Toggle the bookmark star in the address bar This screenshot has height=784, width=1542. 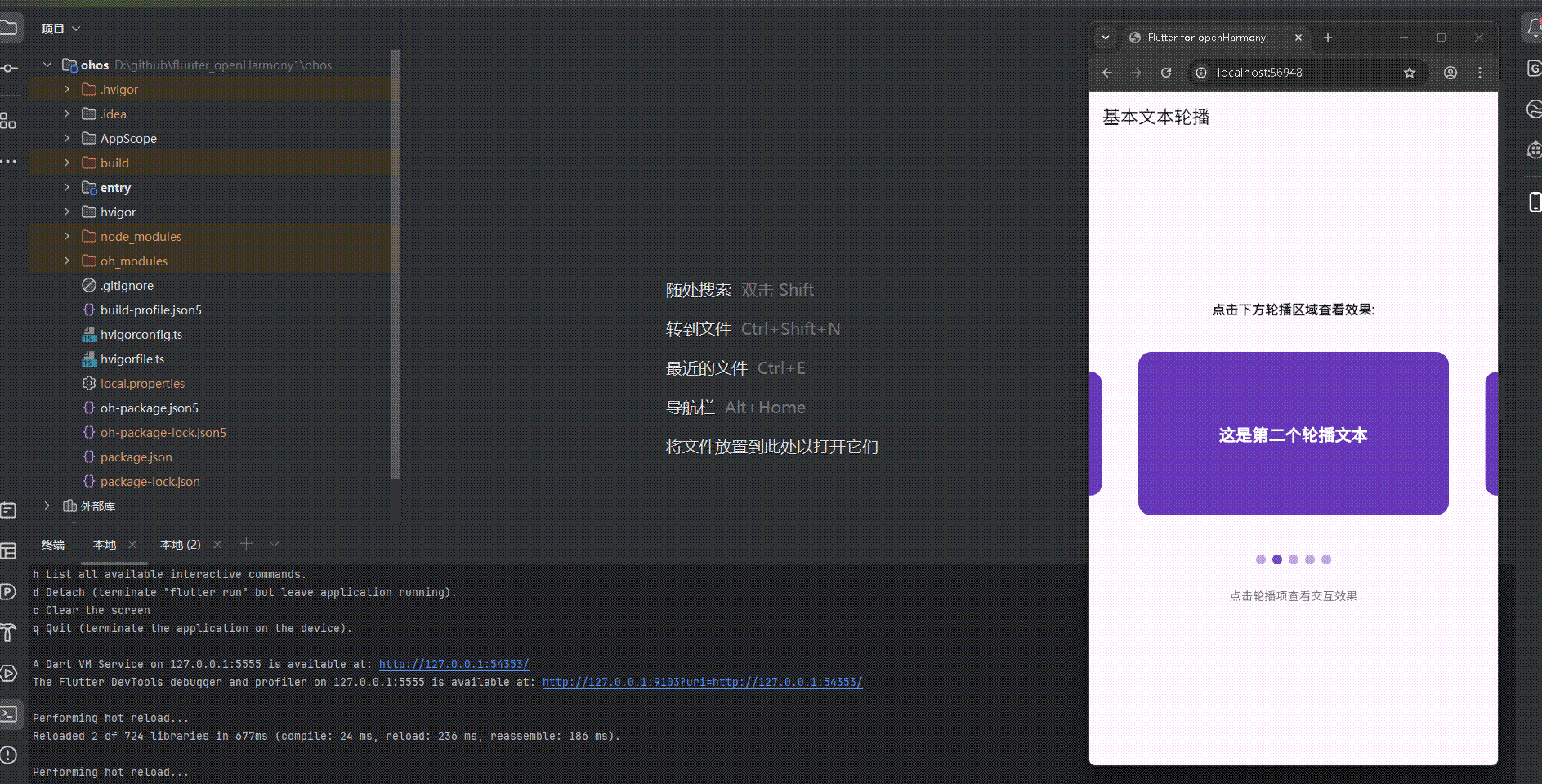(x=1410, y=72)
